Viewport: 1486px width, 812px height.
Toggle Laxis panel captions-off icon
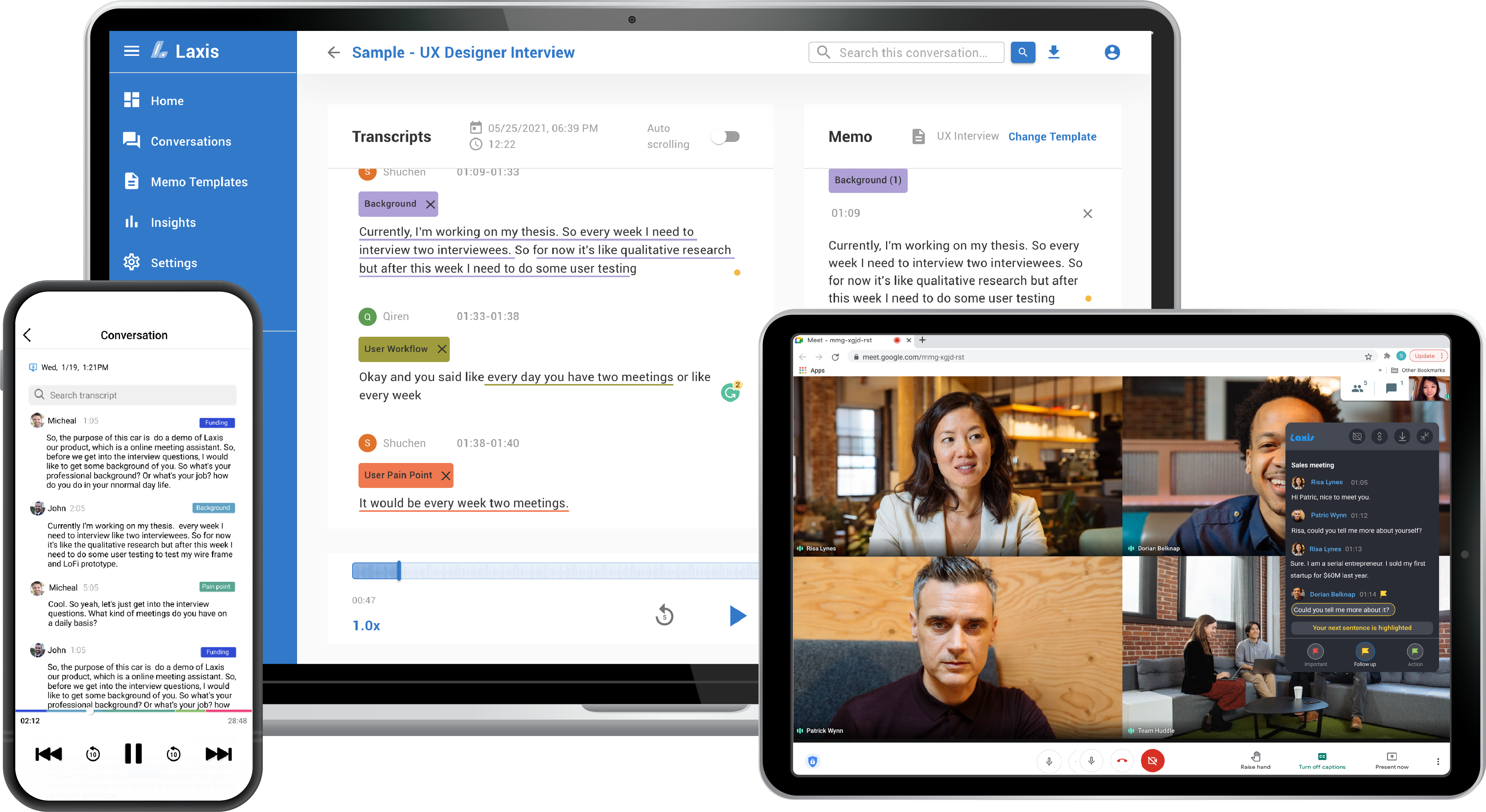(x=1357, y=437)
